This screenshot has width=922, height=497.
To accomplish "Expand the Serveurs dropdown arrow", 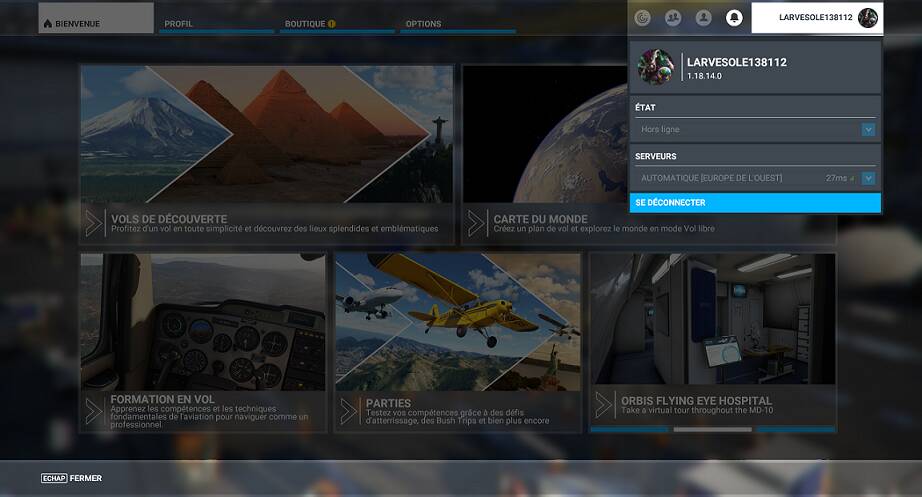I will click(x=868, y=178).
